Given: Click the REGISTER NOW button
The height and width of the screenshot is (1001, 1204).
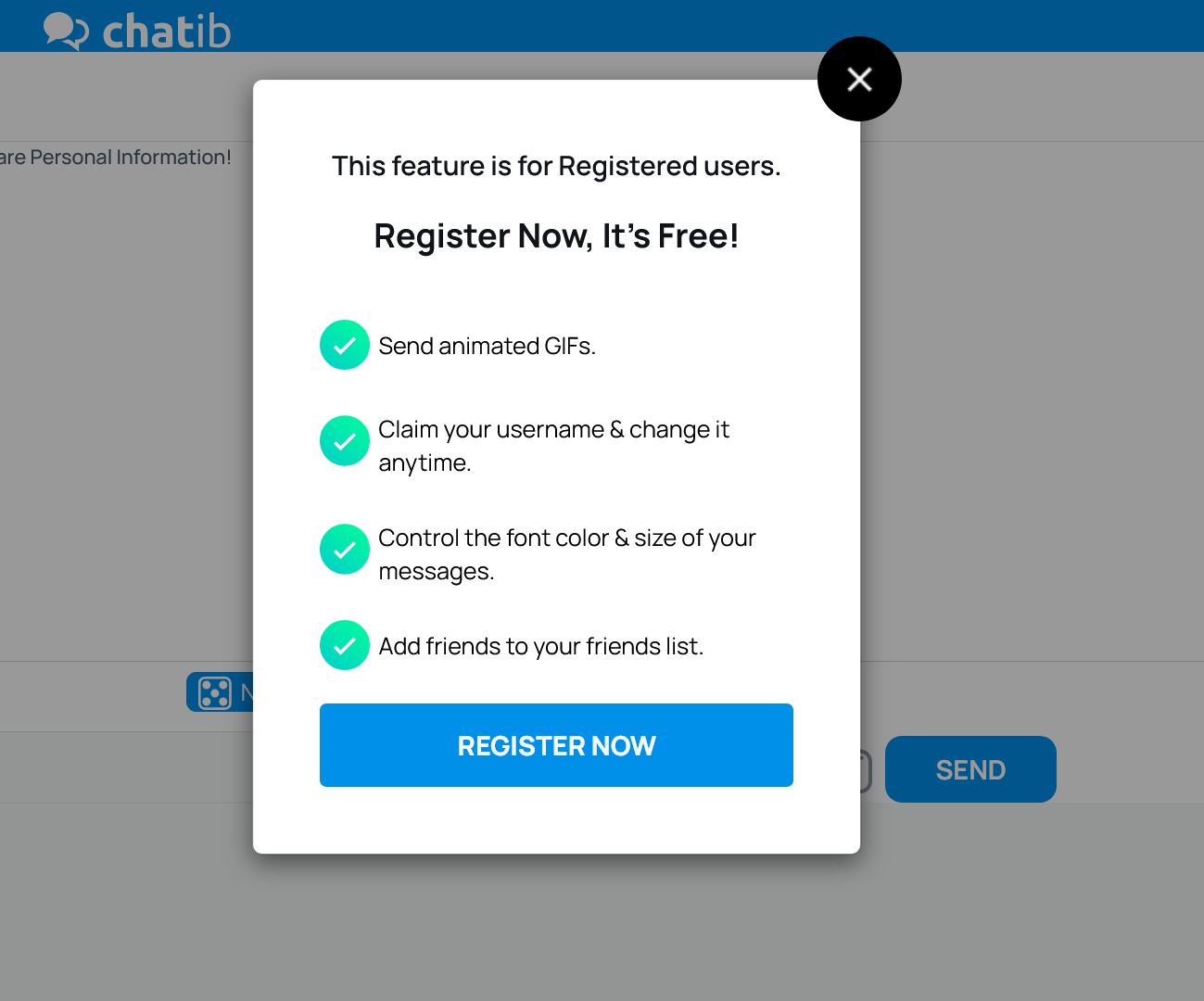Looking at the screenshot, I should (556, 745).
